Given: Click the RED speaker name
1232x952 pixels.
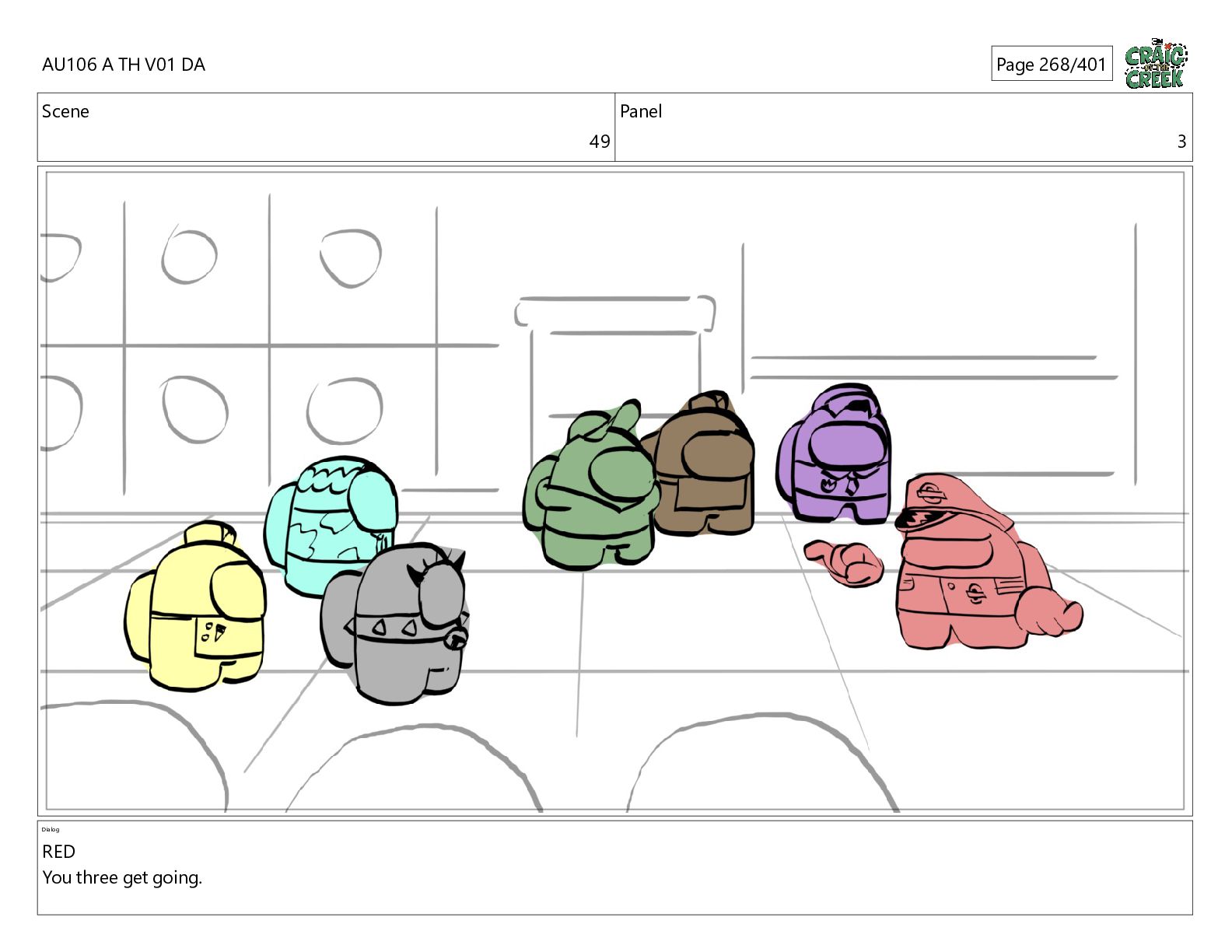Looking at the screenshot, I should click(58, 852).
